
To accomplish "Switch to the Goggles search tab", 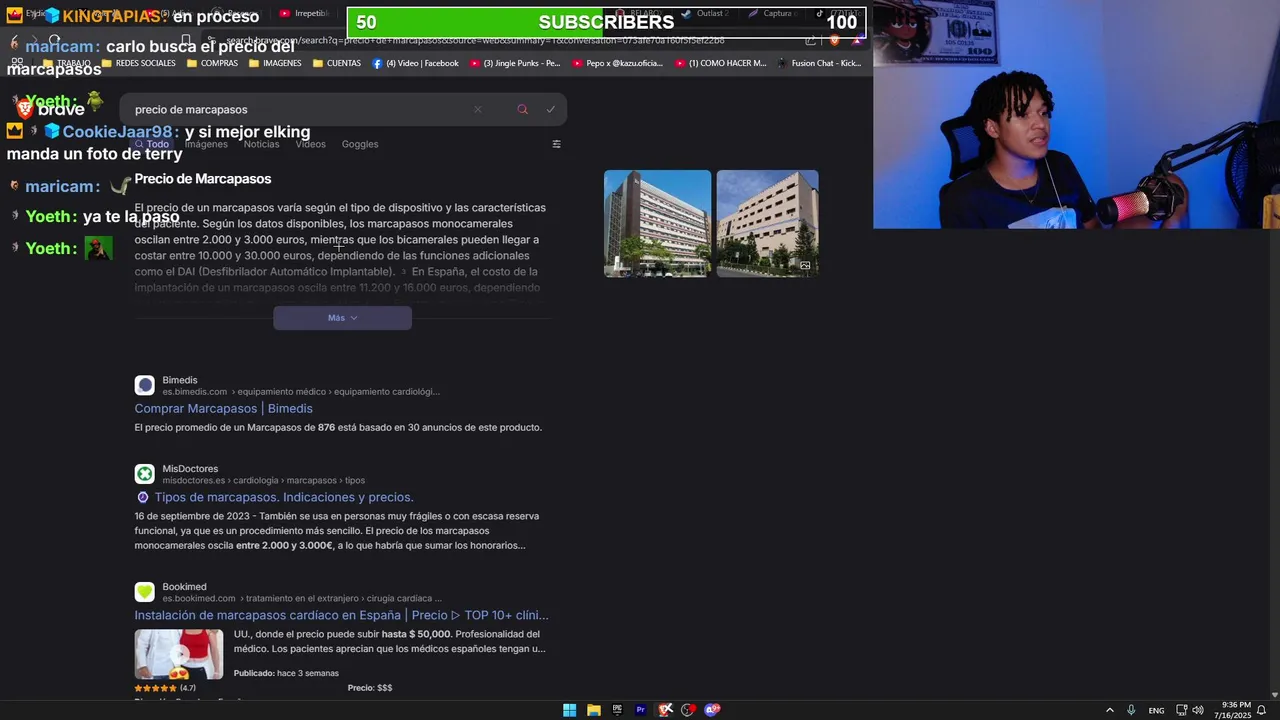I will (360, 144).
